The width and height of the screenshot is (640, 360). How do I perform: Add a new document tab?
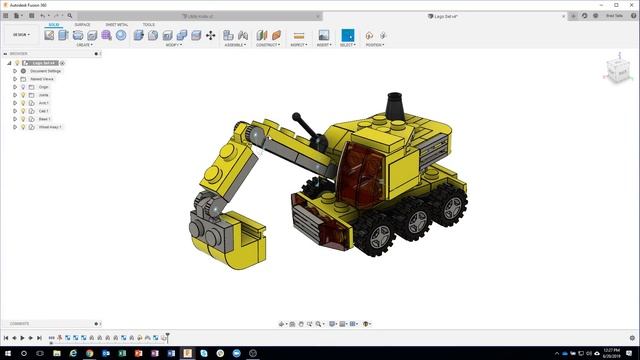[573, 16]
